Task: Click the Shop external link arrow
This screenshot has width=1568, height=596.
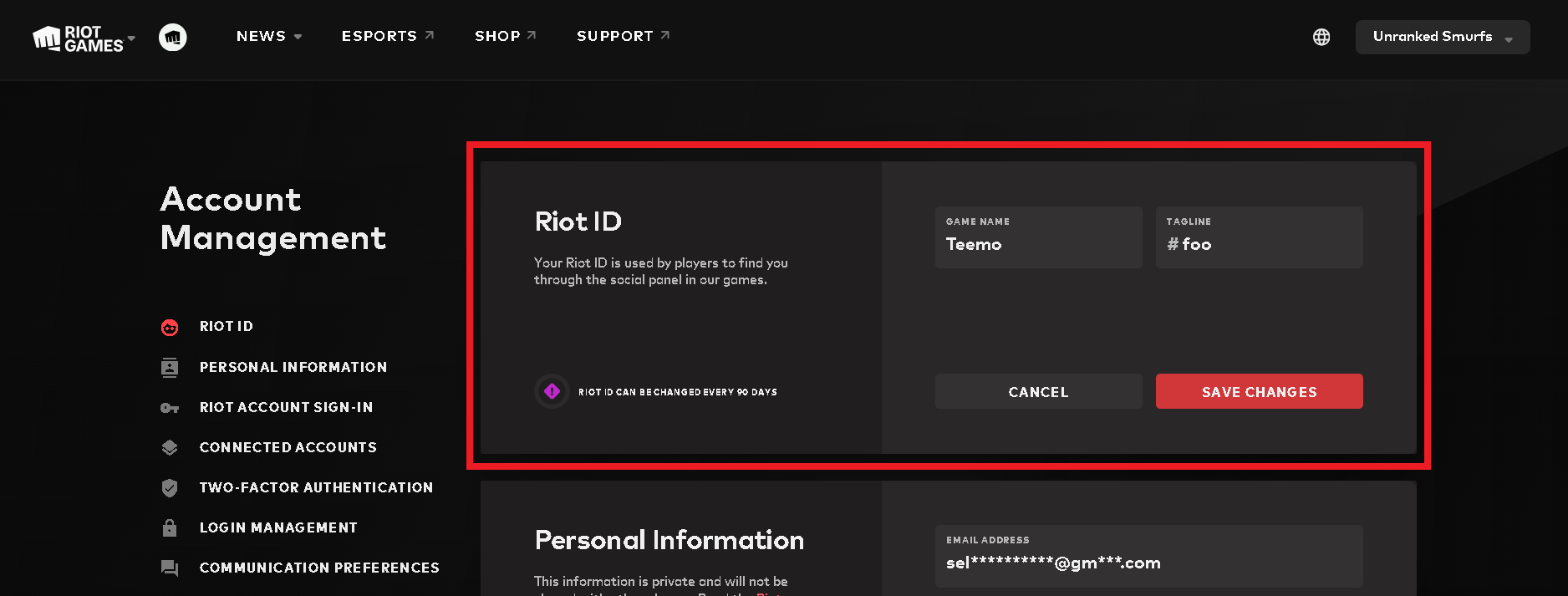Action: pos(532,35)
